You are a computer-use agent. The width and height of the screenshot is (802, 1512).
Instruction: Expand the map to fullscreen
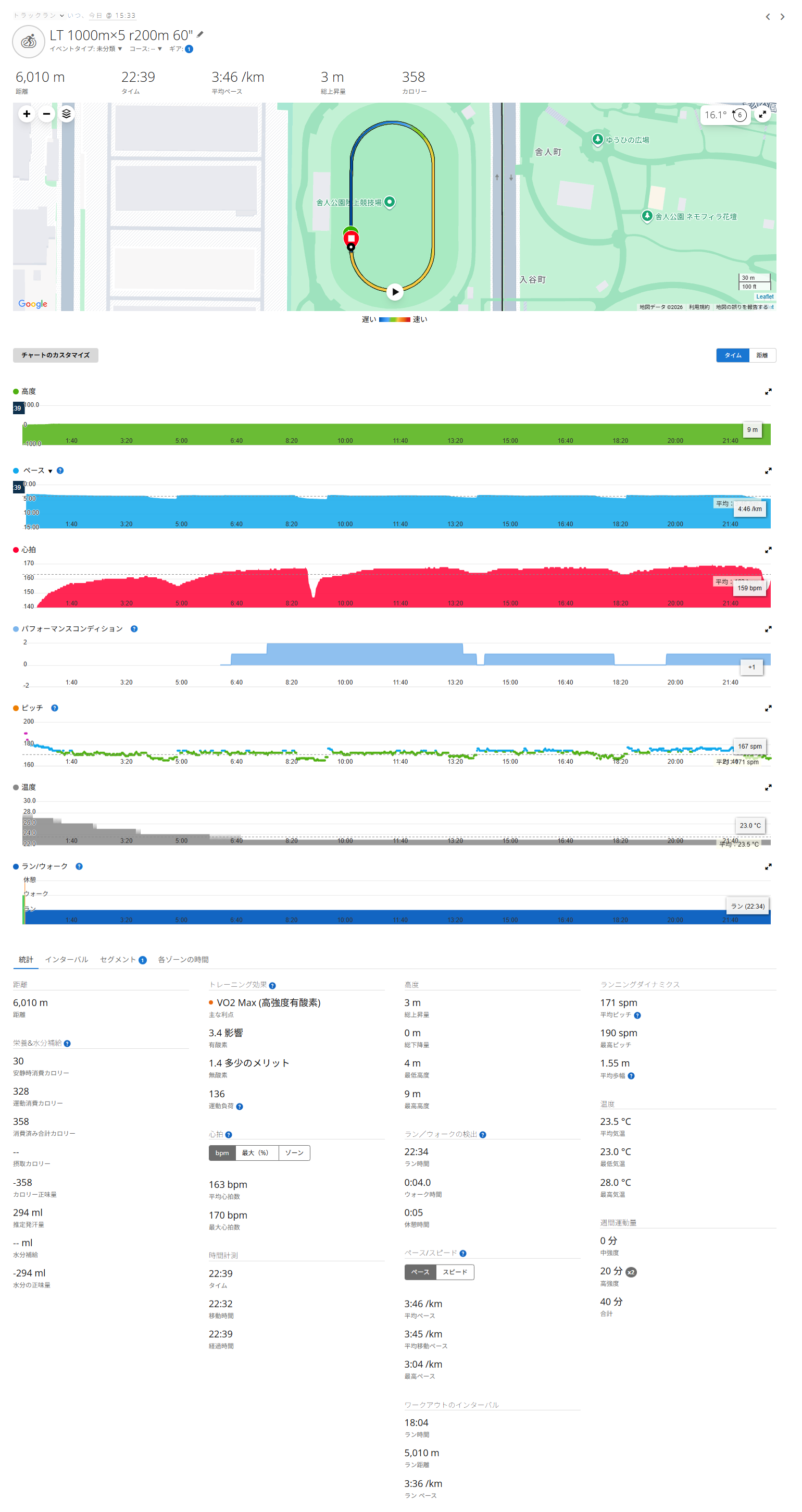[762, 115]
